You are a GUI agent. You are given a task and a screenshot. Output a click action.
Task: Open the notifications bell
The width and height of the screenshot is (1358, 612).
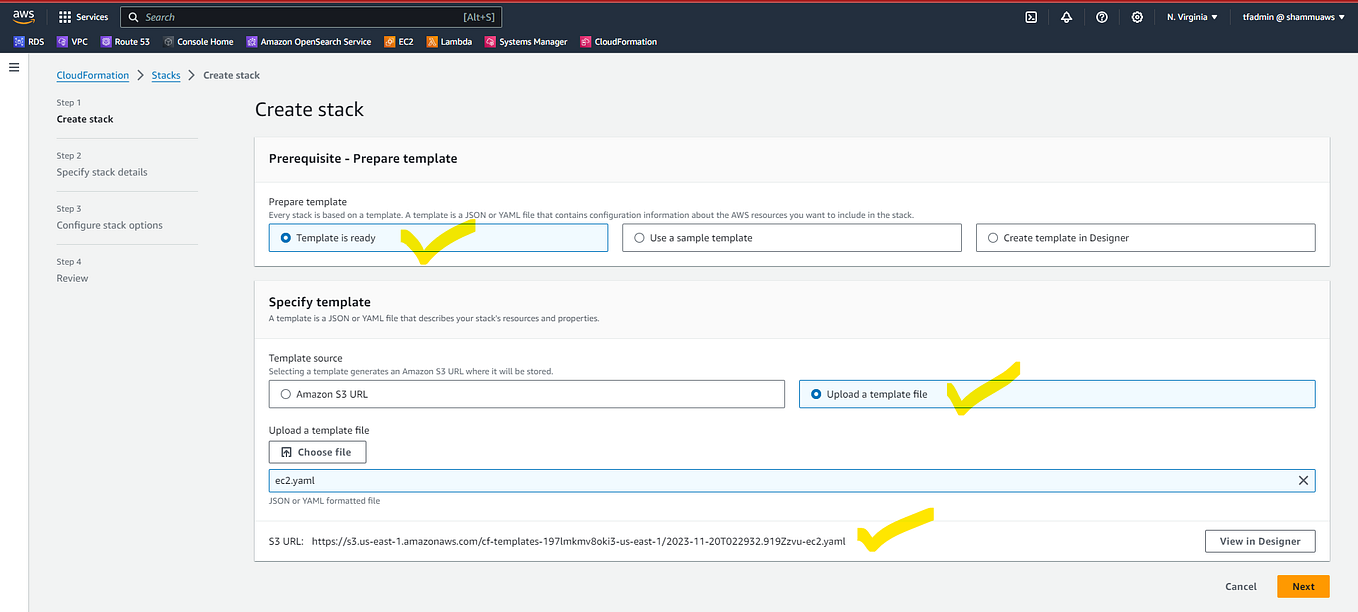pos(1066,17)
